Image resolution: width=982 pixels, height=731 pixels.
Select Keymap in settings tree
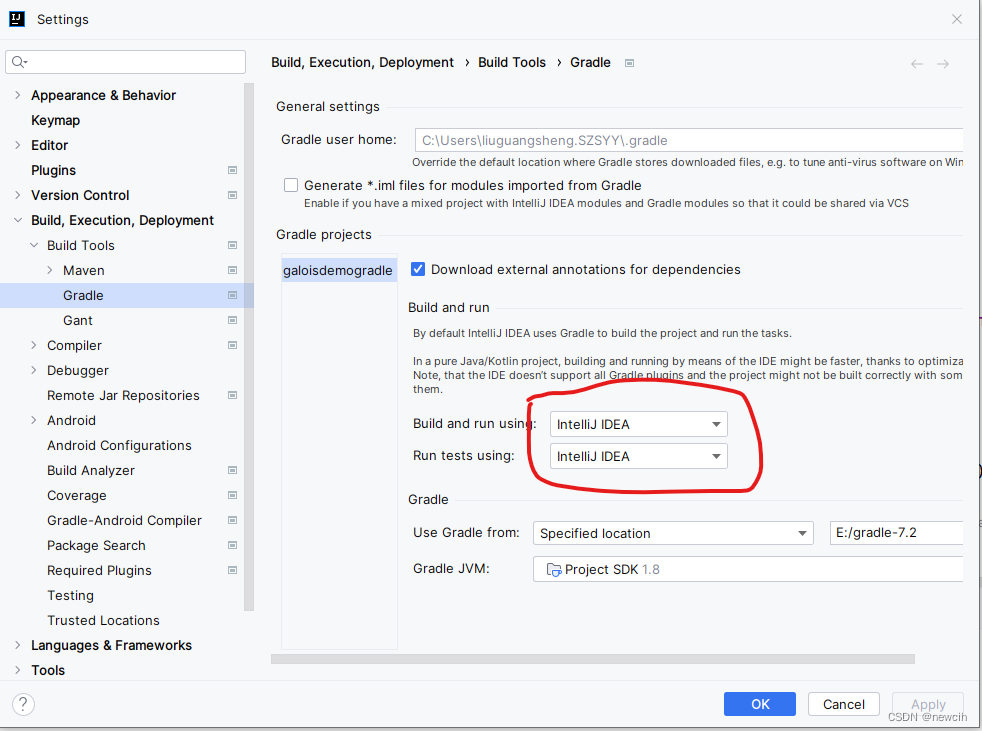[56, 120]
